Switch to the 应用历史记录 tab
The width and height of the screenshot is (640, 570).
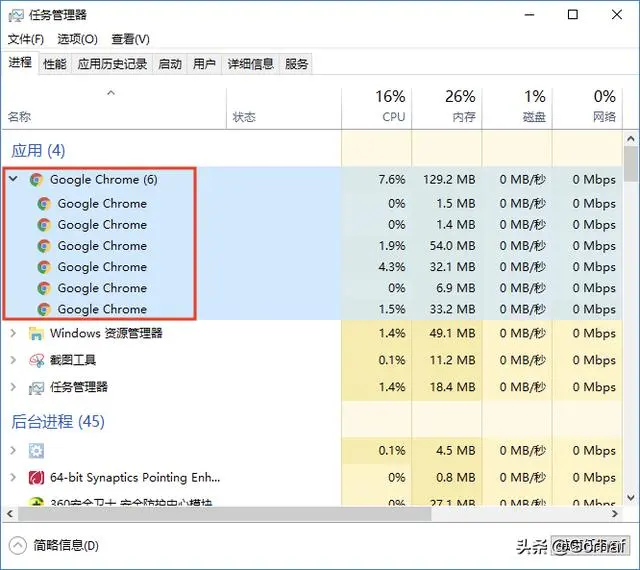(x=112, y=64)
